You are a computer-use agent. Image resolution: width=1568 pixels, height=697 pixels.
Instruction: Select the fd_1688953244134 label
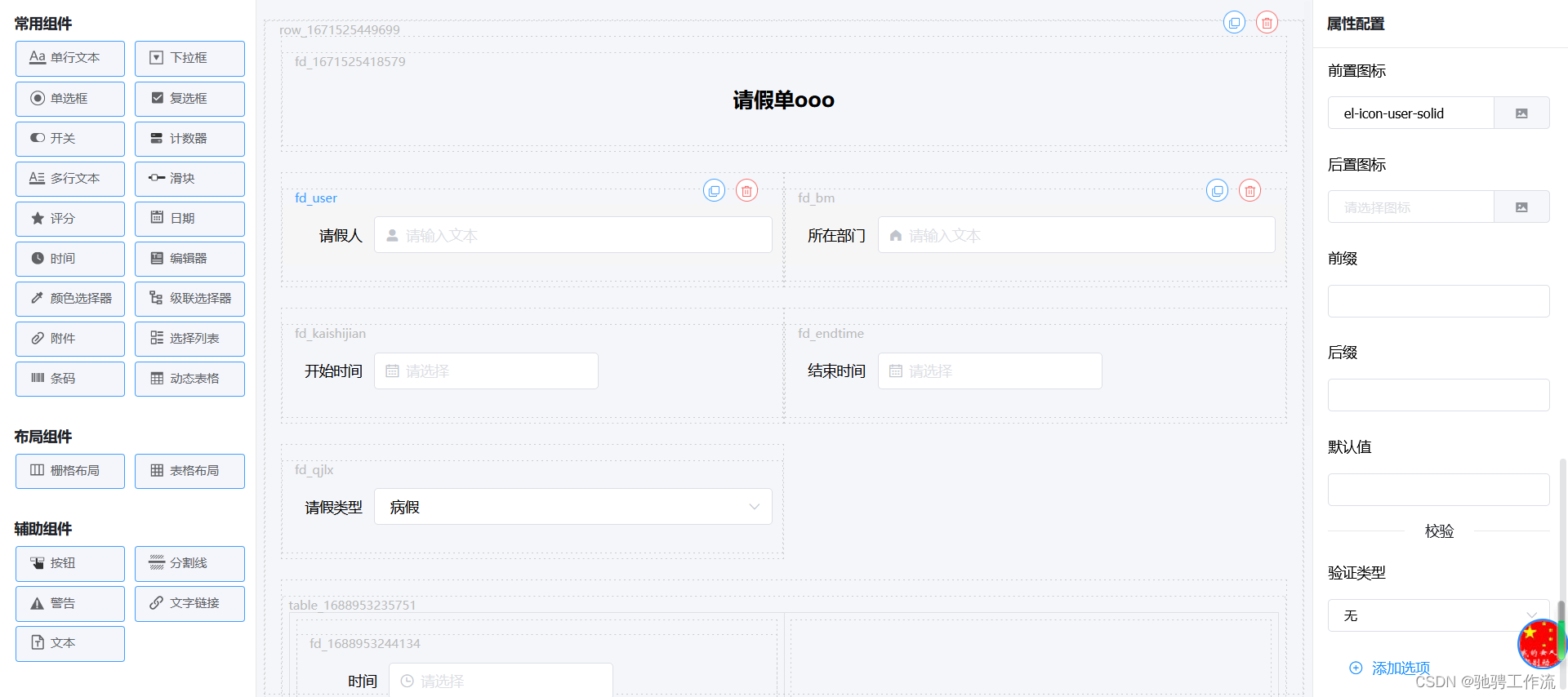364,644
